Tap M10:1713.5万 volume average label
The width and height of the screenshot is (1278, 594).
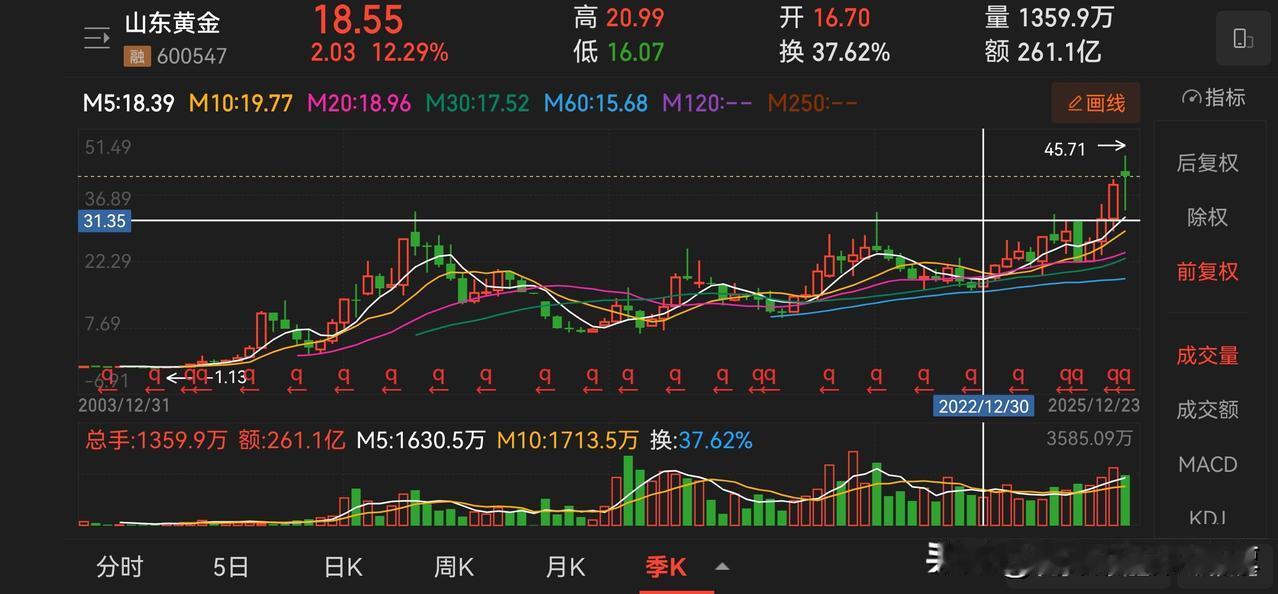567,439
